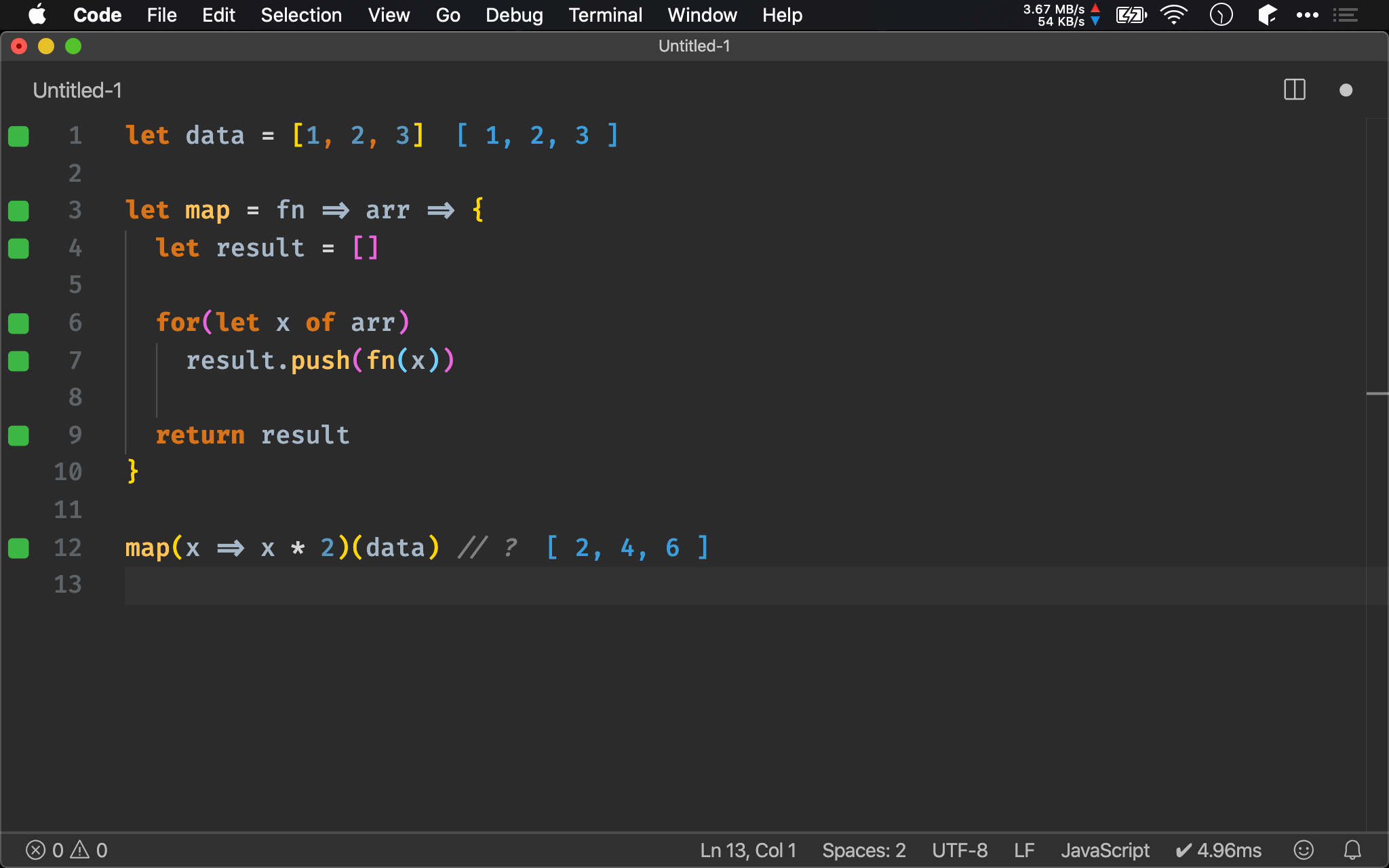Image resolution: width=1389 pixels, height=868 pixels.
Task: Open the Apple menu
Action: (x=37, y=14)
